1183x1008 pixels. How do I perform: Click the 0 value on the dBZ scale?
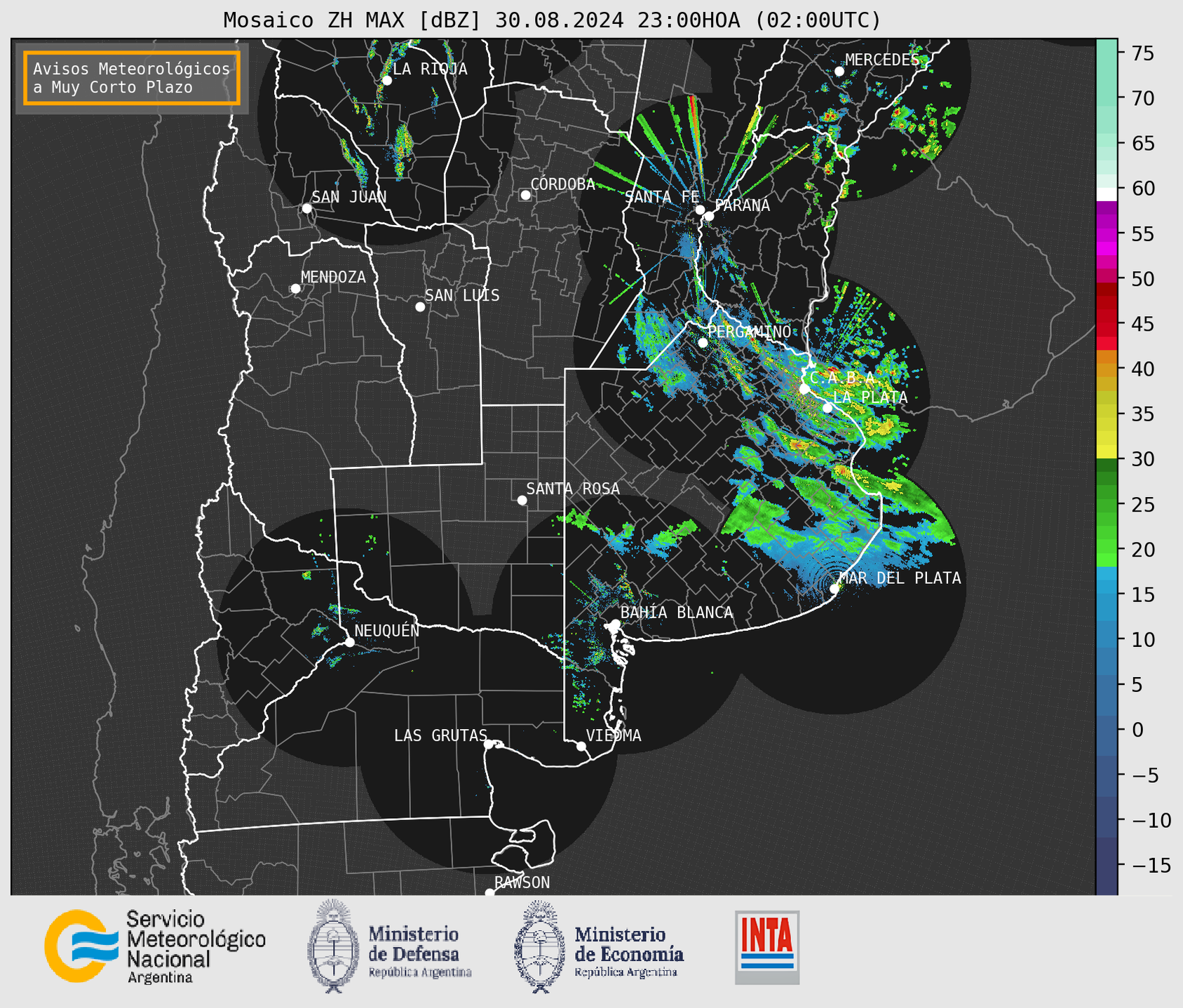click(1137, 730)
